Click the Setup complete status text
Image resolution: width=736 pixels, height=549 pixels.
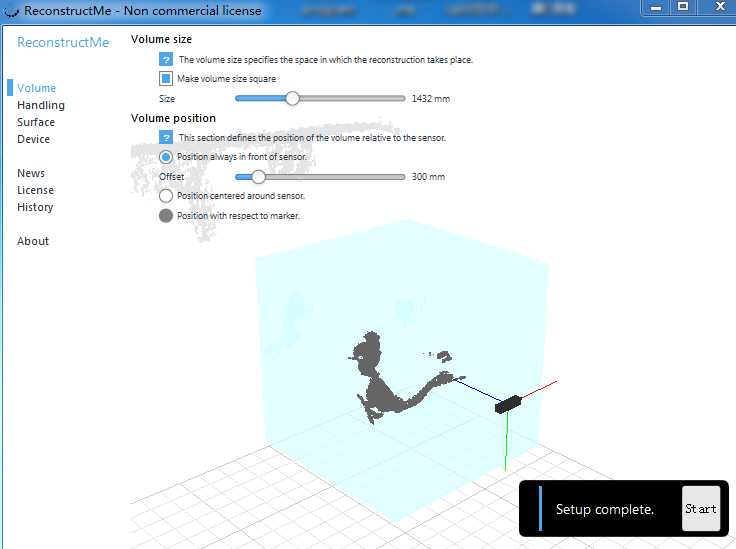click(605, 509)
